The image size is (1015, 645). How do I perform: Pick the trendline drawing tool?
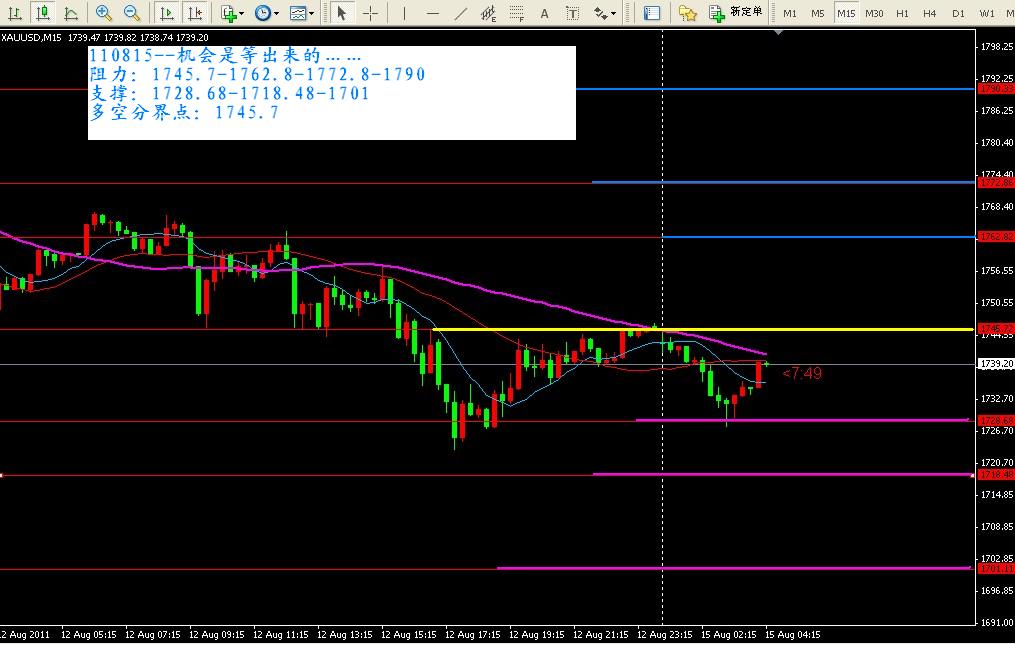click(460, 13)
